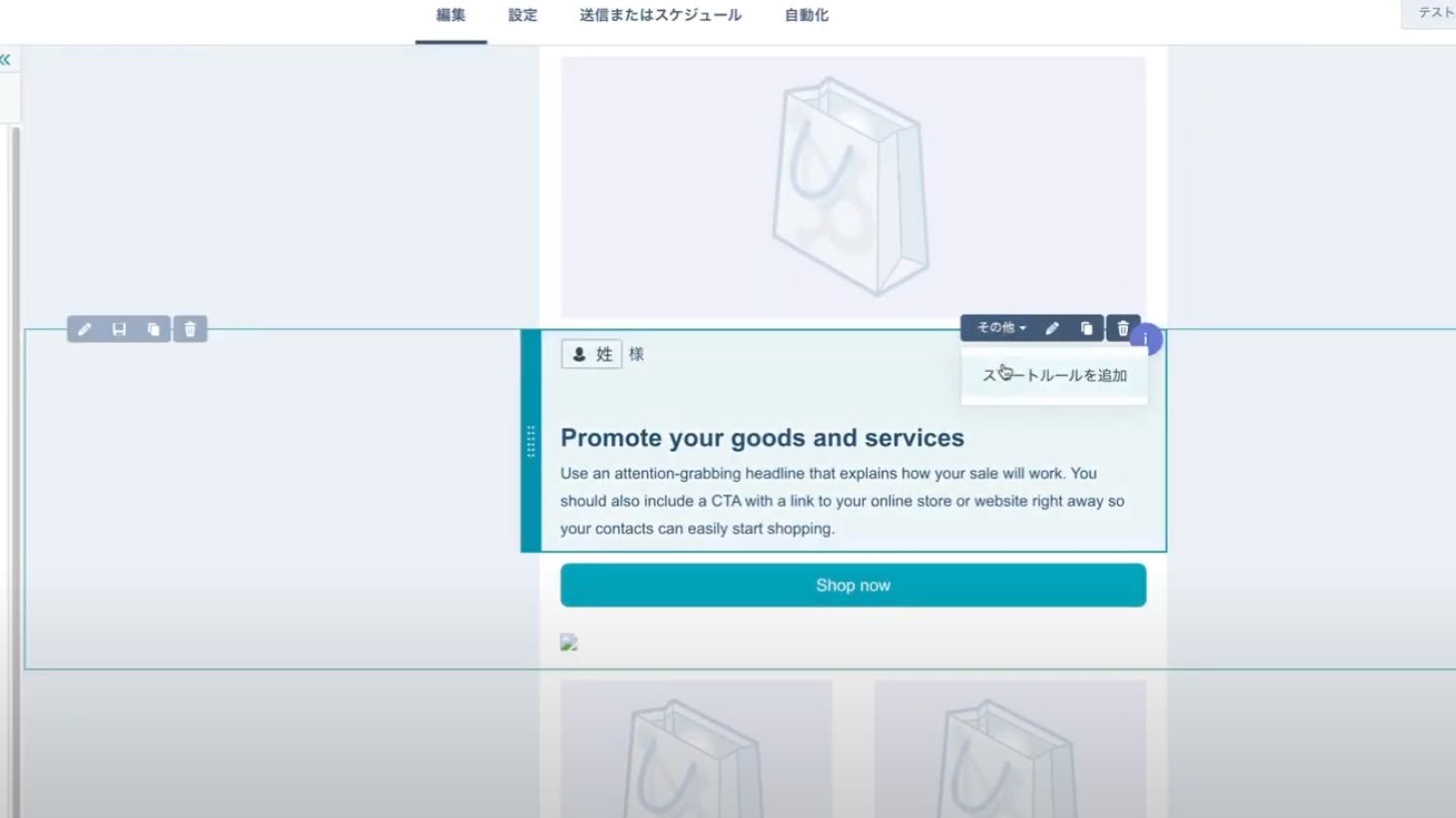Select the large shopping bag image placeholder
This screenshot has width=1456, height=818.
[x=853, y=187]
